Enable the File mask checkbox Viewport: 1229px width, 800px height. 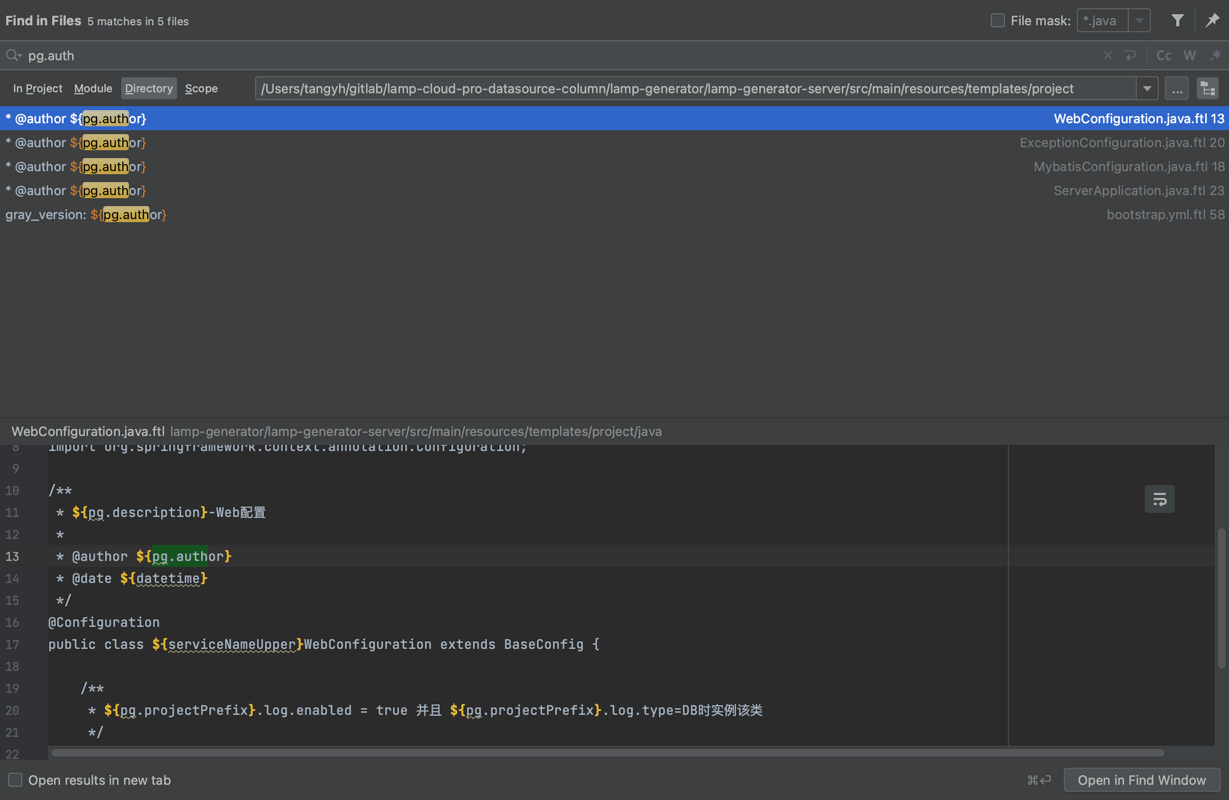click(x=997, y=20)
